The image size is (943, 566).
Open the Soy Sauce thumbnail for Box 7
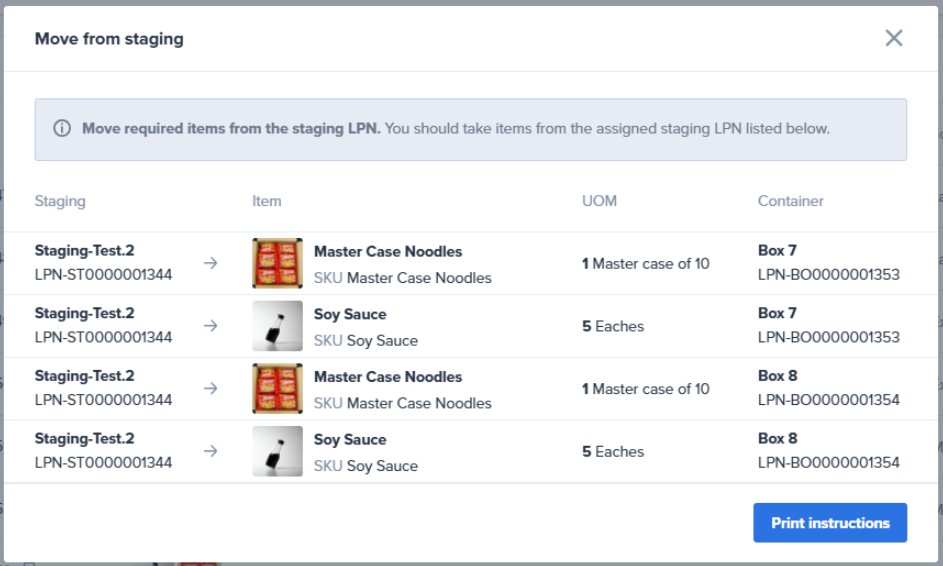pyautogui.click(x=277, y=326)
